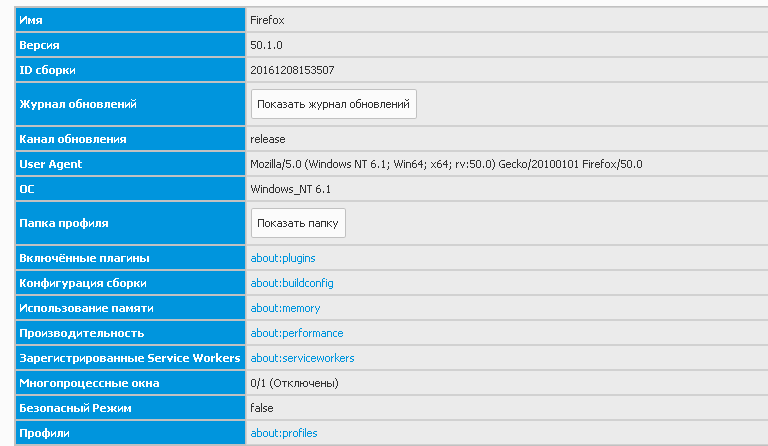Click the "Многопроцессные окна" row label
The height and width of the screenshot is (446, 768).
89,383
